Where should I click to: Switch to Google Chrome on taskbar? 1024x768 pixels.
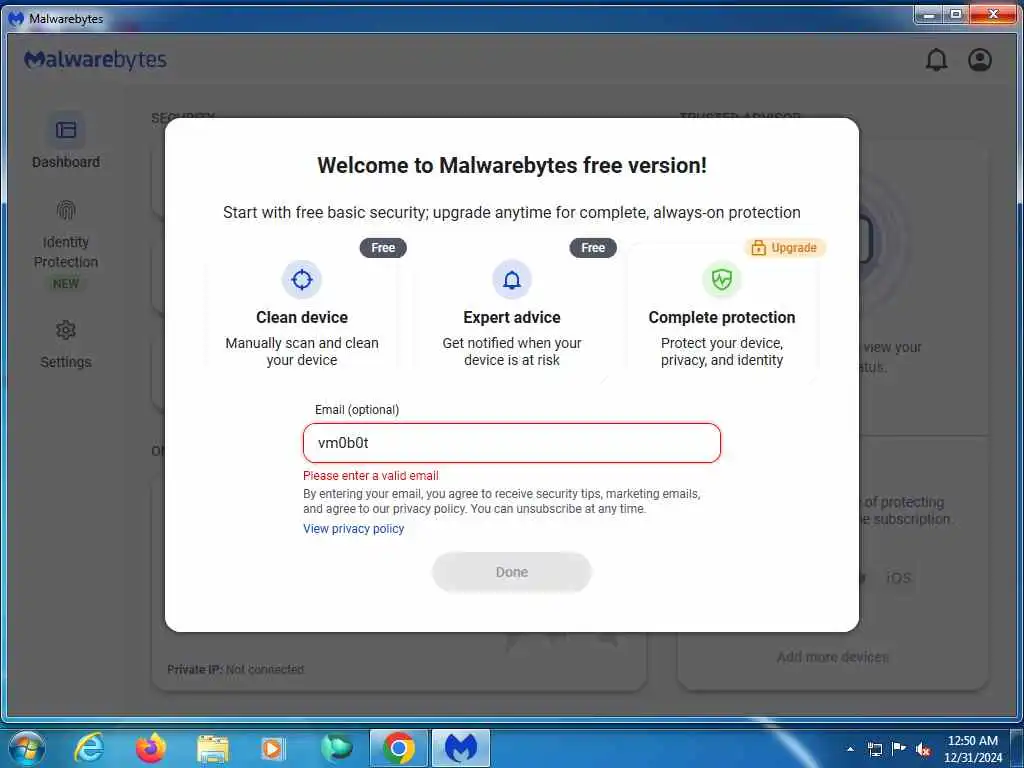[x=398, y=748]
